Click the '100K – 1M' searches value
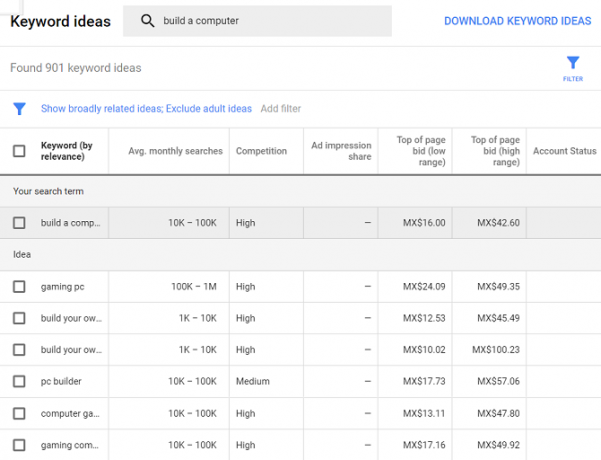Image resolution: width=601 pixels, height=460 pixels. point(194,286)
